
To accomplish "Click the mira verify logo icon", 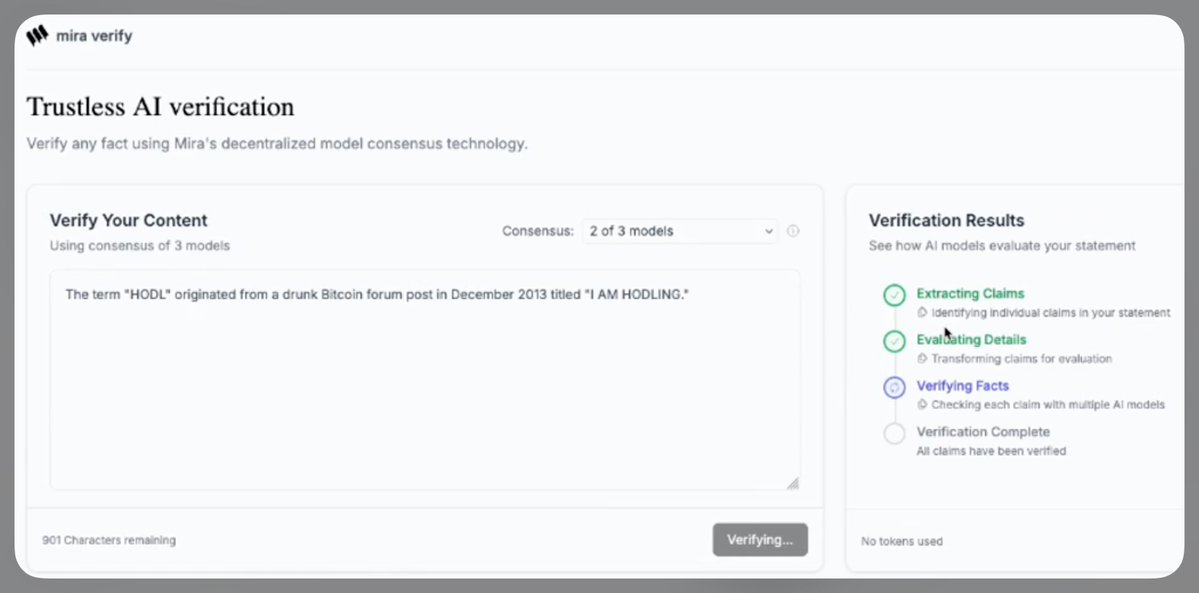I will coord(37,36).
